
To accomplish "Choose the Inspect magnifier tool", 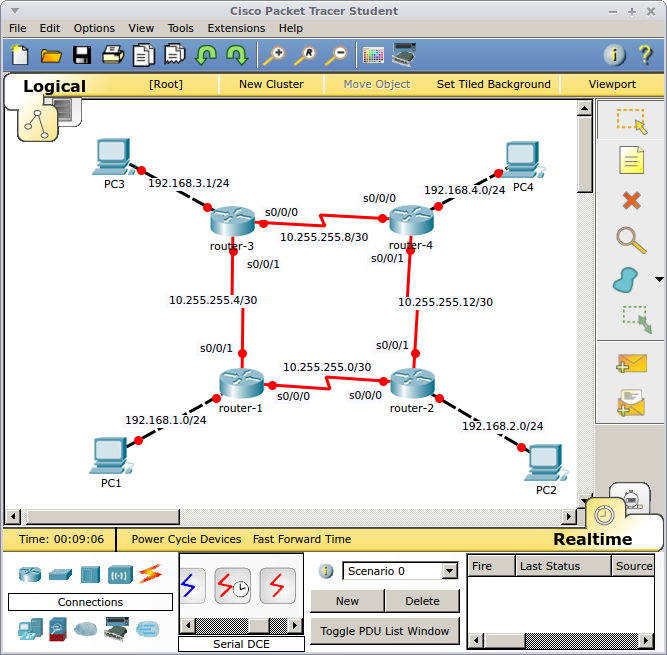I will [632, 241].
